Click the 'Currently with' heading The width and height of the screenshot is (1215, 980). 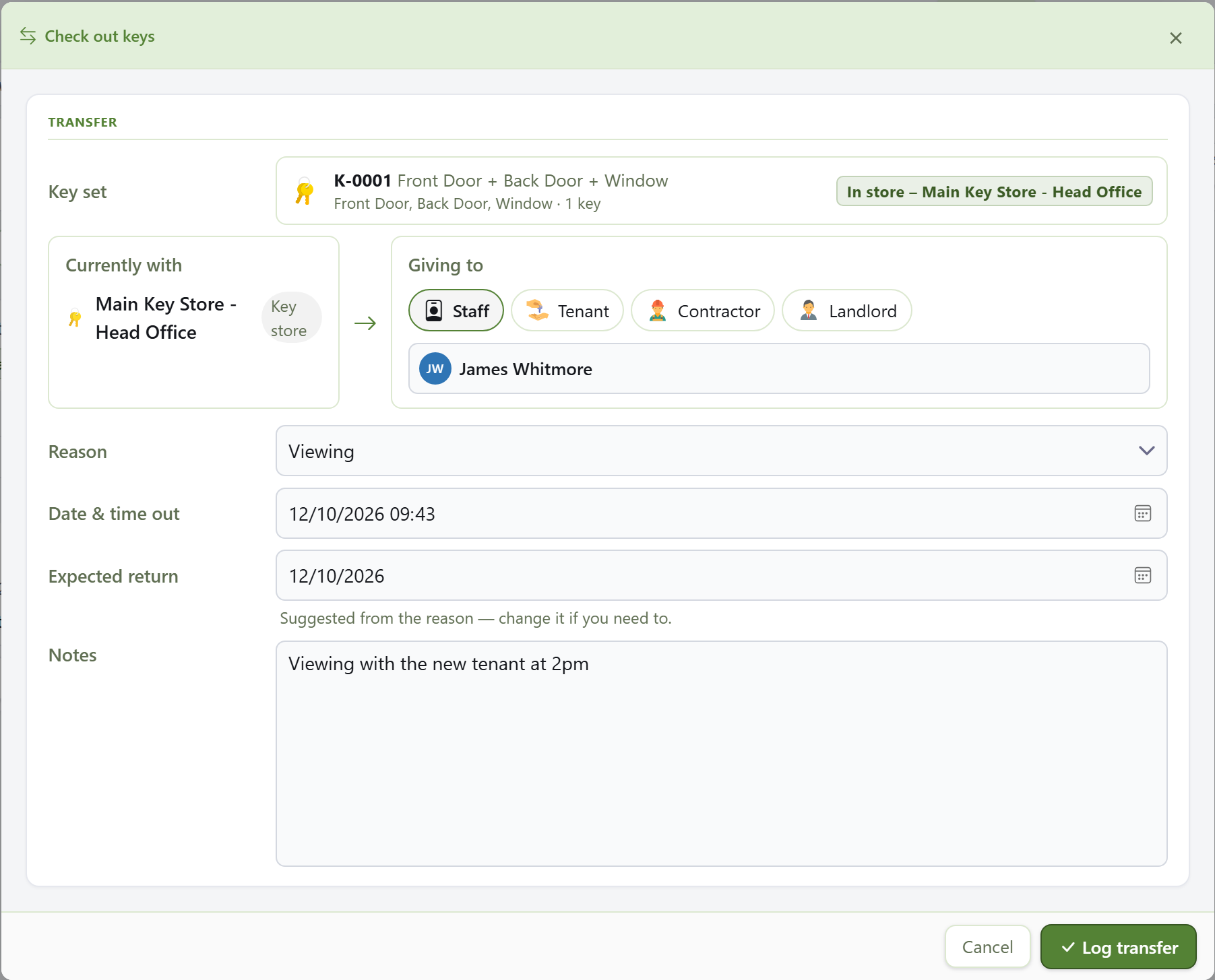point(124,265)
